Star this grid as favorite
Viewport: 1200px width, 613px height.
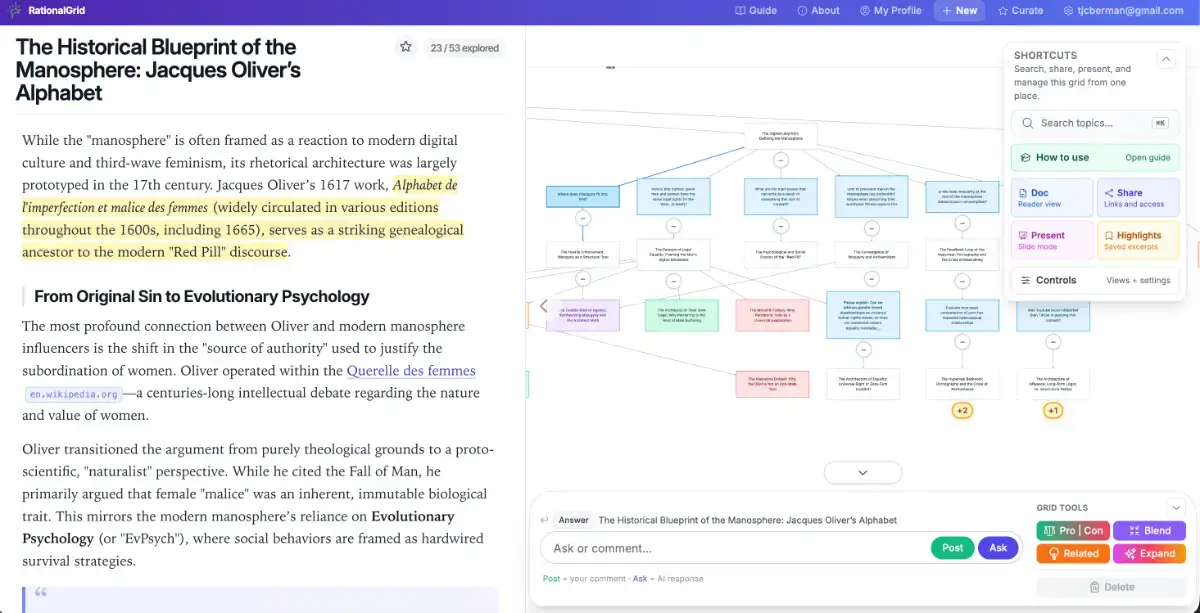pyautogui.click(x=406, y=47)
